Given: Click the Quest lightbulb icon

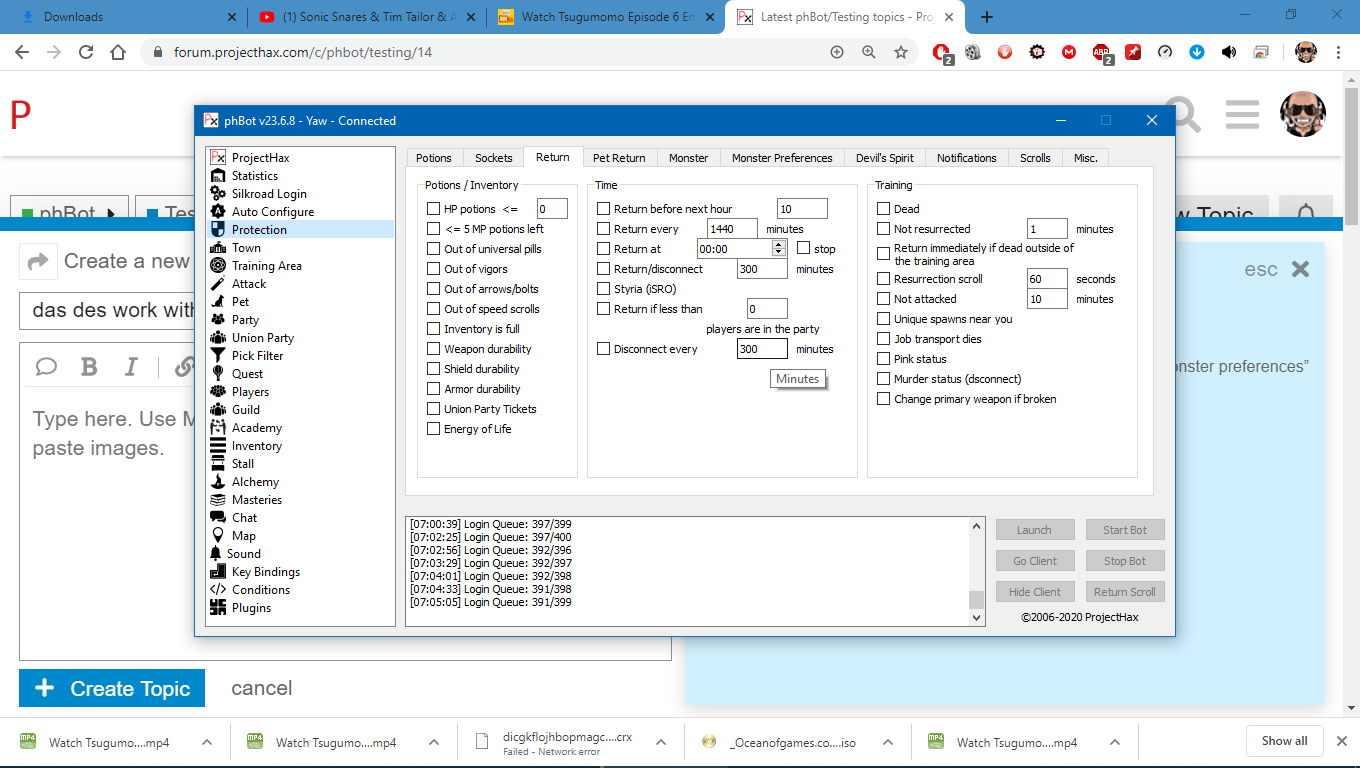Looking at the screenshot, I should pyautogui.click(x=217, y=374).
